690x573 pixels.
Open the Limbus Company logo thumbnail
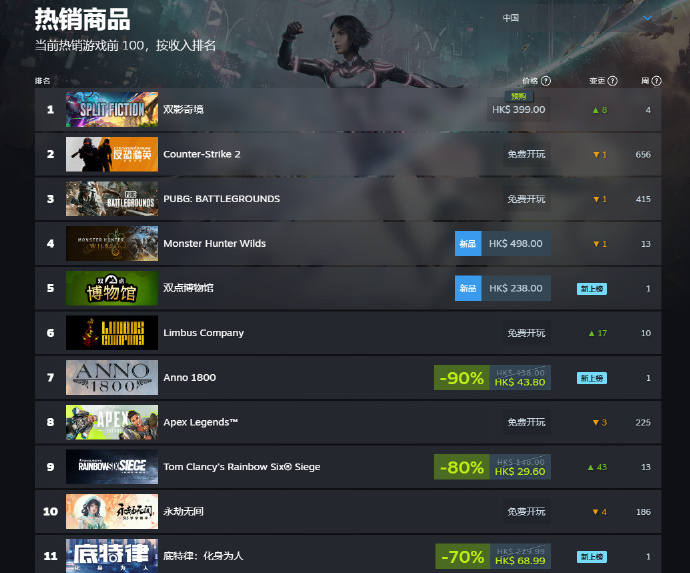[x=112, y=333]
